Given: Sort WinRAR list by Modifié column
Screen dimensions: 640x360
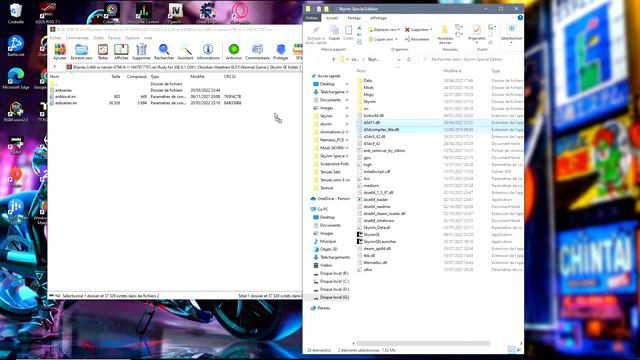Looking at the screenshot, I should (x=197, y=76).
